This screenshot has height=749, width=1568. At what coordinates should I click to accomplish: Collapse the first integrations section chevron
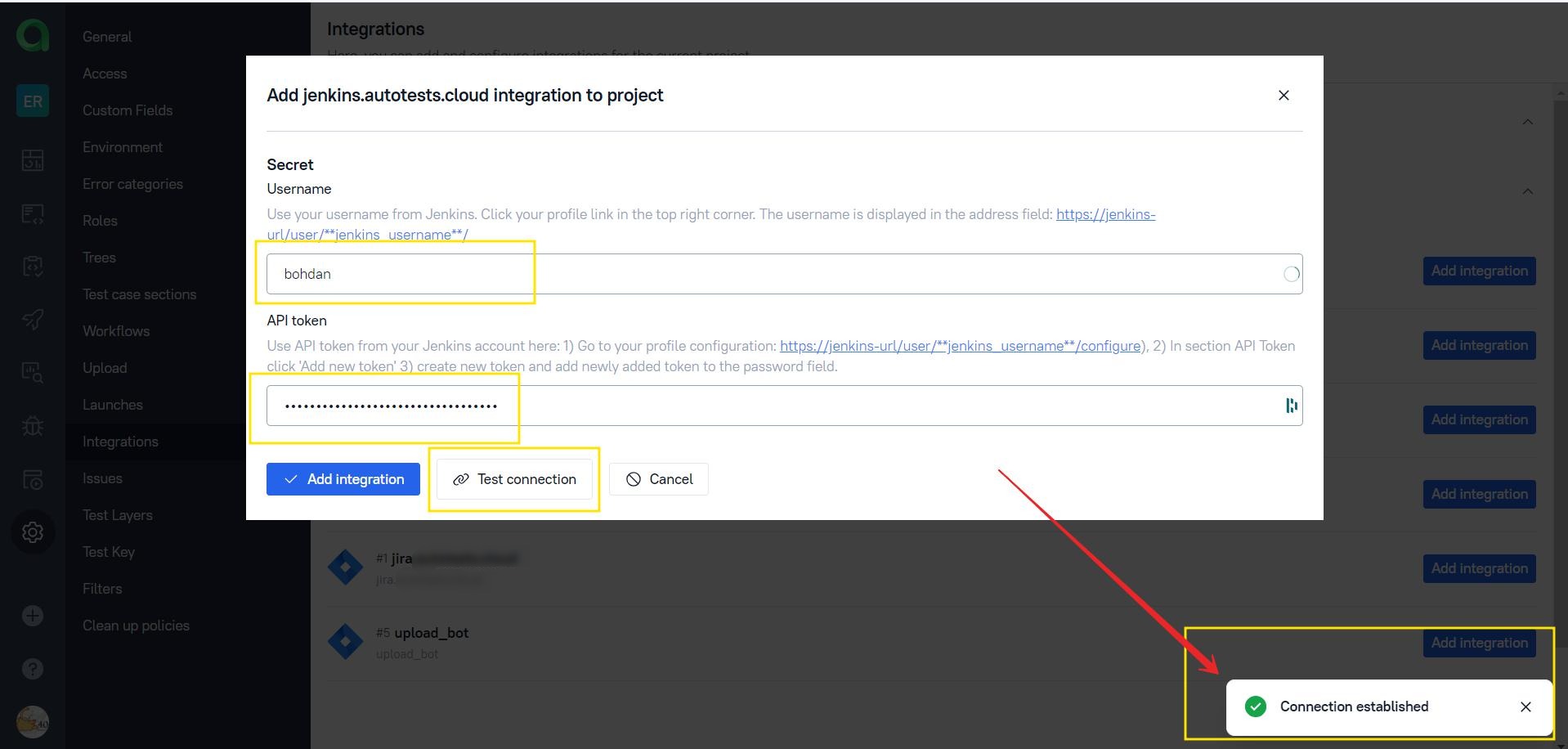click(x=1527, y=122)
